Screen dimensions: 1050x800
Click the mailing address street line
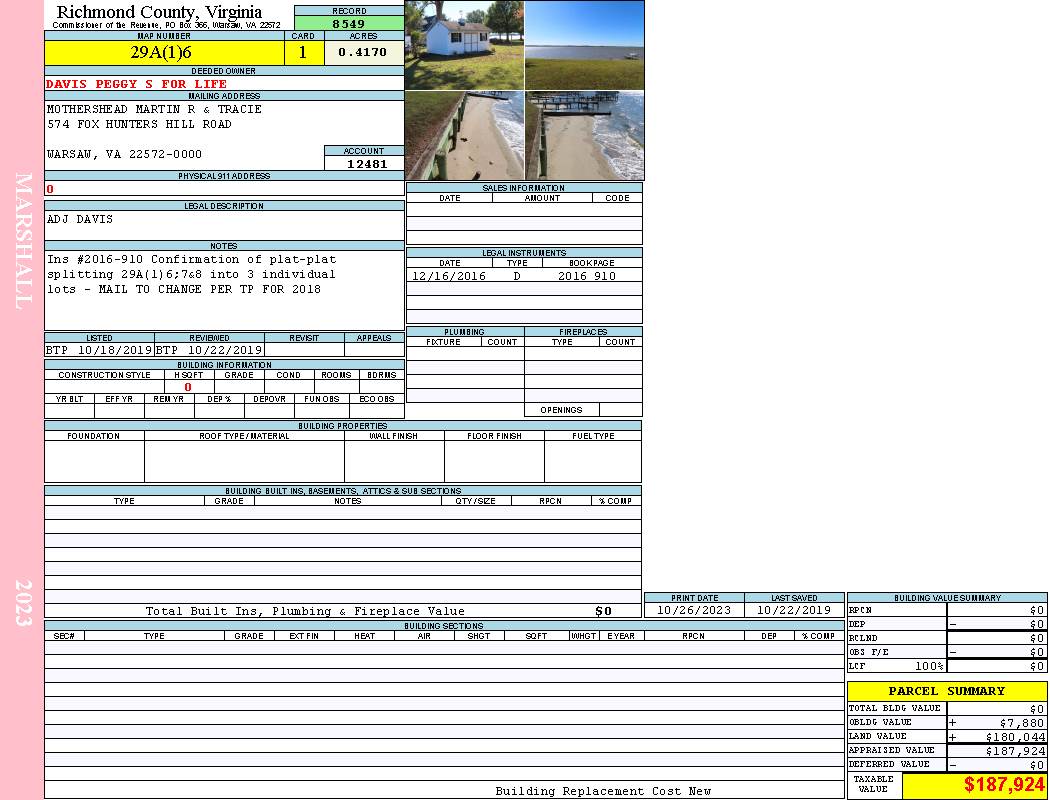[139, 125]
